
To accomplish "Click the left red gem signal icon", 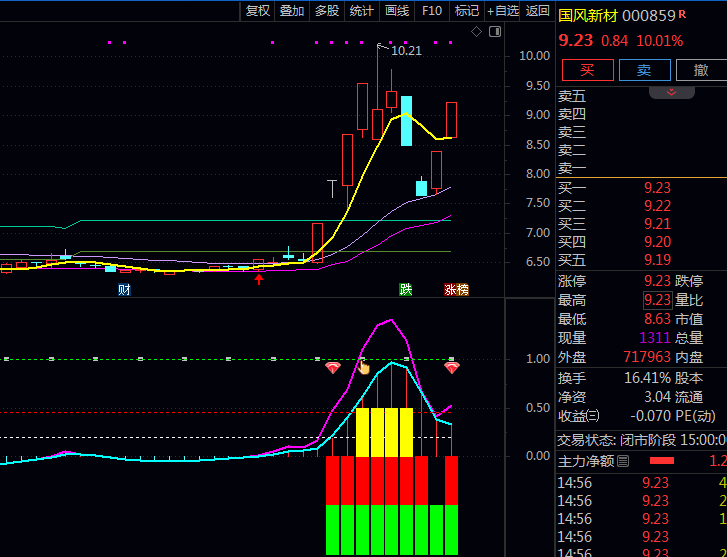I will (333, 368).
